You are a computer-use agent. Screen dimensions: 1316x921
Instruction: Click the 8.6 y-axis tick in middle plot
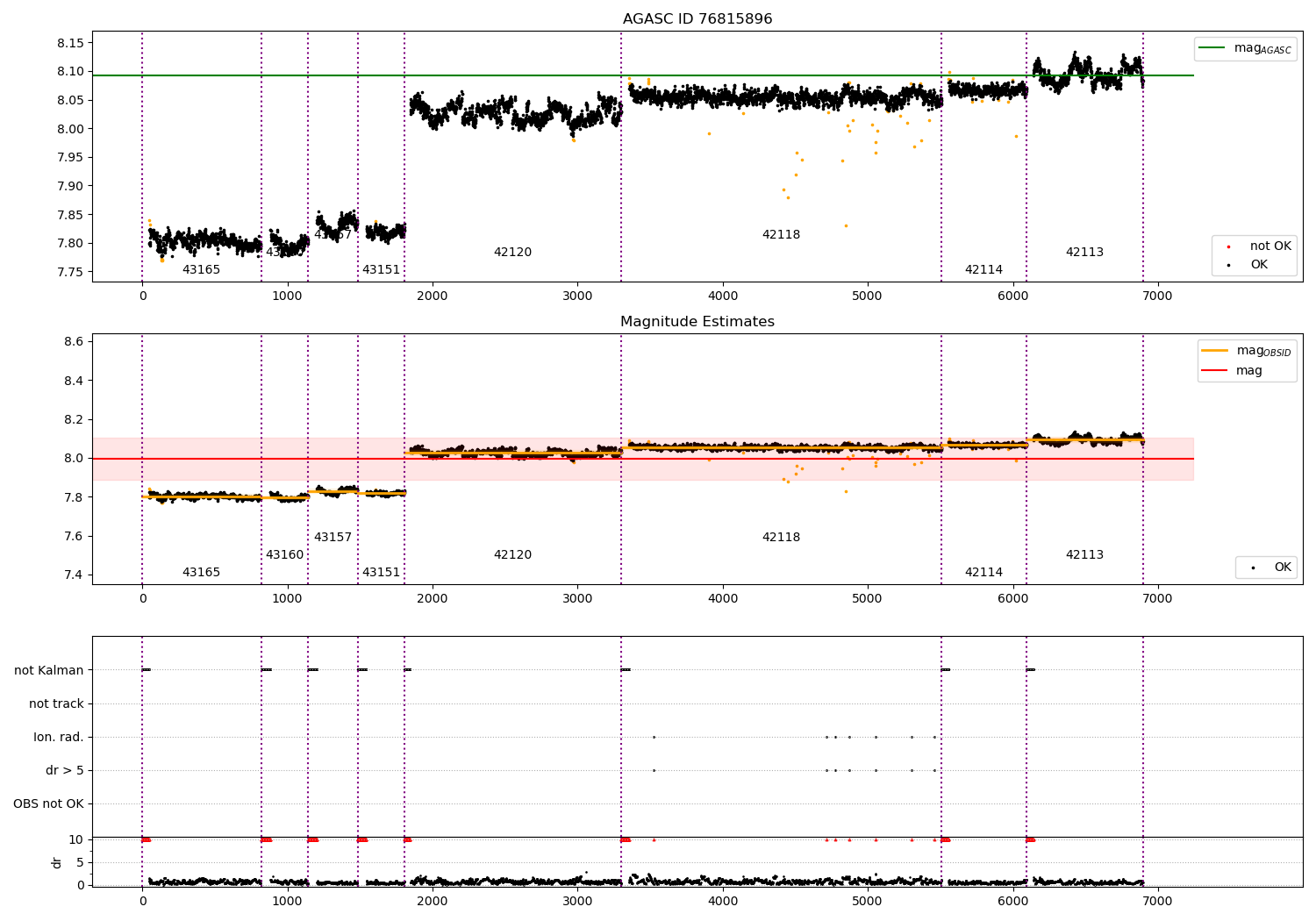(75, 342)
